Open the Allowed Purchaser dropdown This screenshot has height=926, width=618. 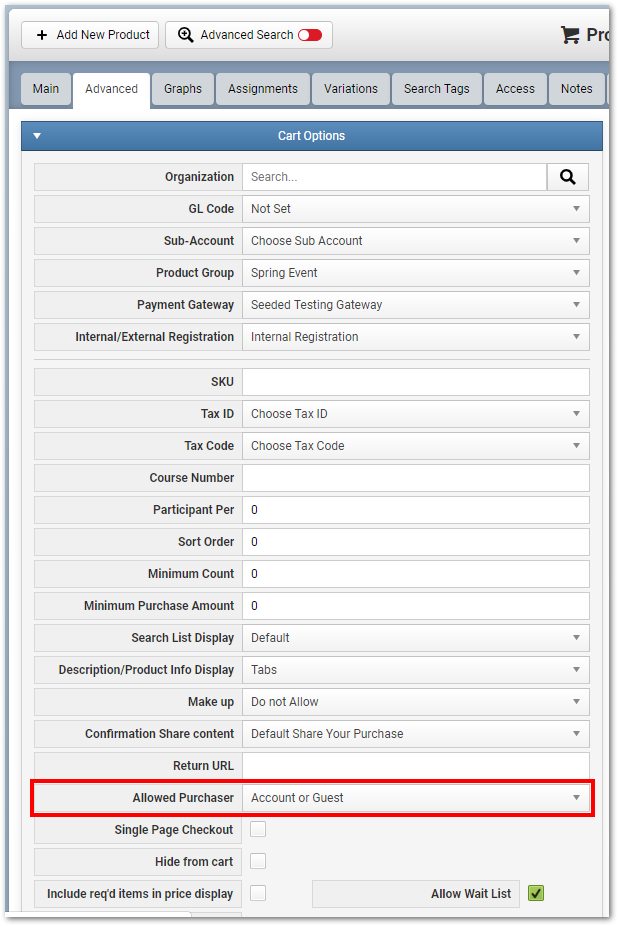click(x=415, y=797)
